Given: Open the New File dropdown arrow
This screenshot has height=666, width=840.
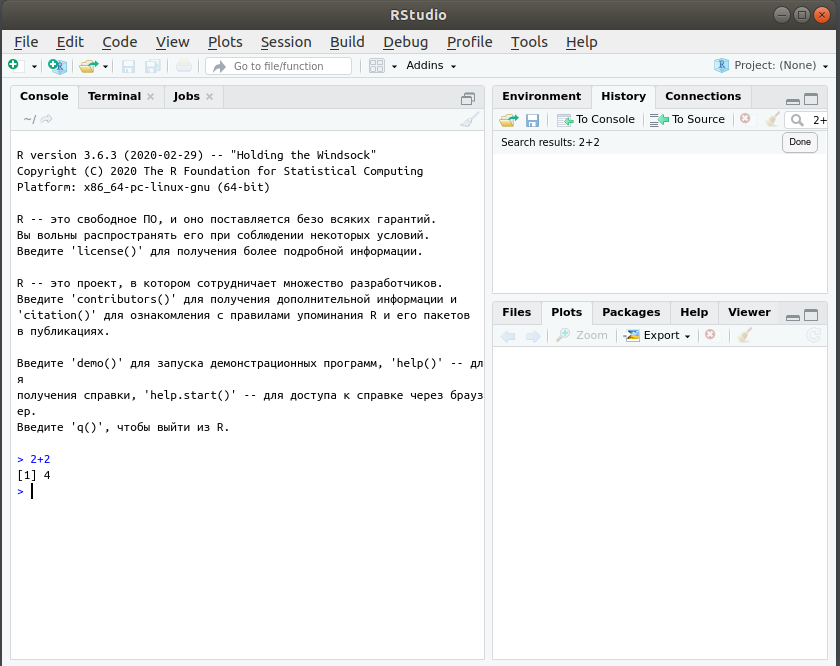Looking at the screenshot, I should (x=34, y=66).
